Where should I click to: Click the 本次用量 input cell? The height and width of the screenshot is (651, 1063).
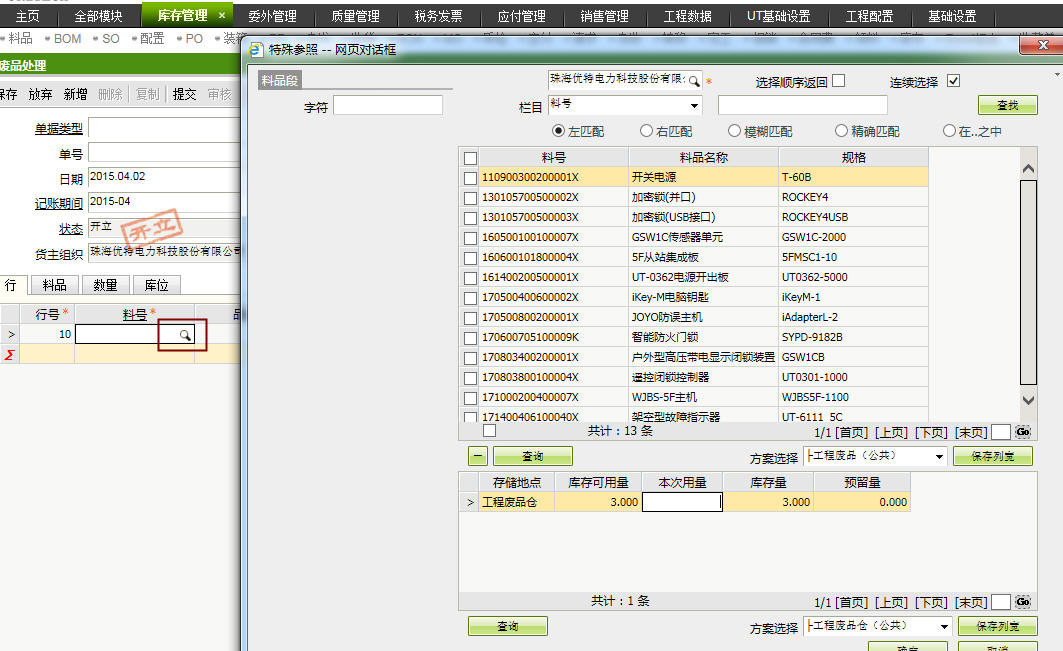click(682, 503)
